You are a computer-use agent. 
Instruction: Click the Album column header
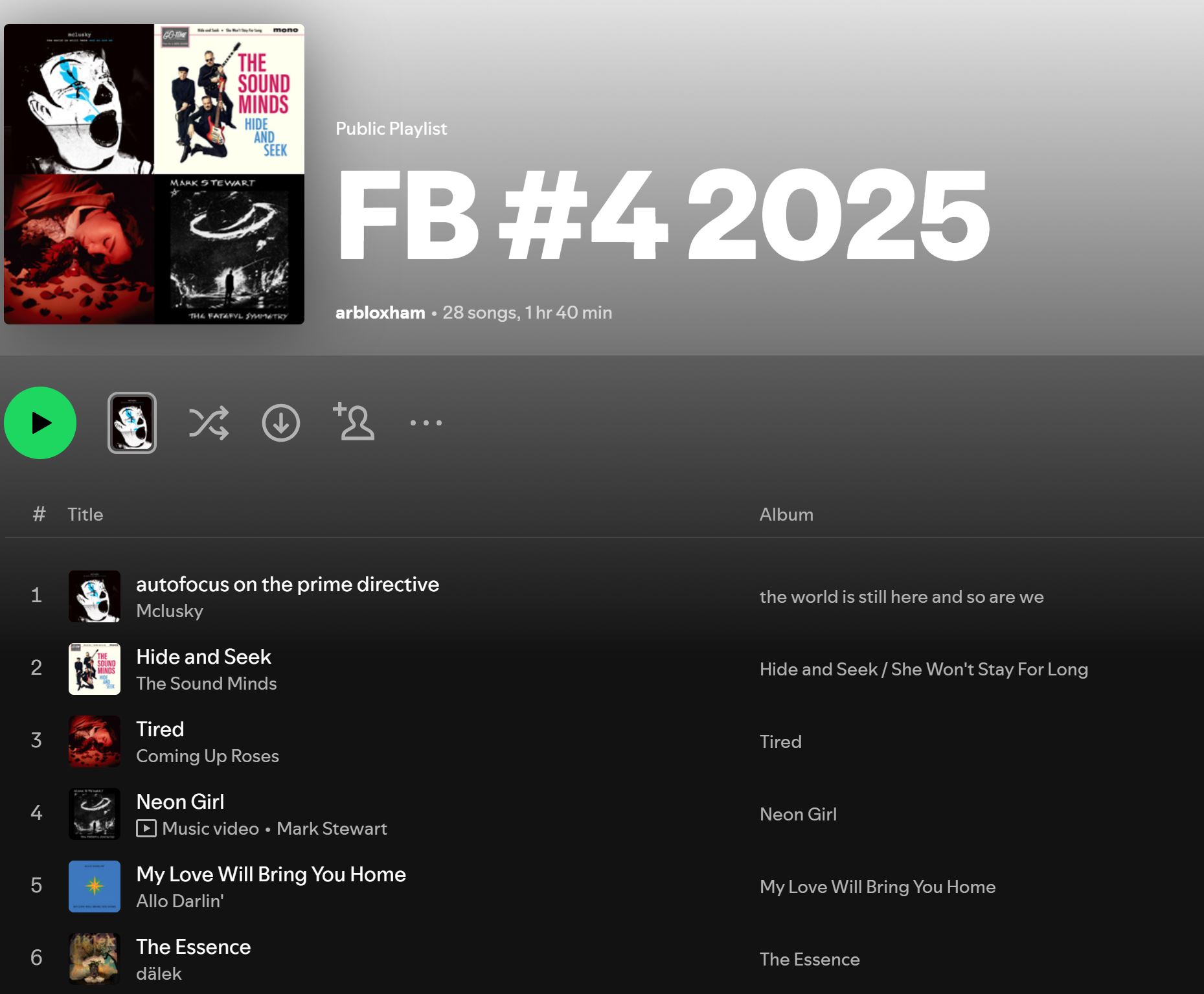(786, 515)
